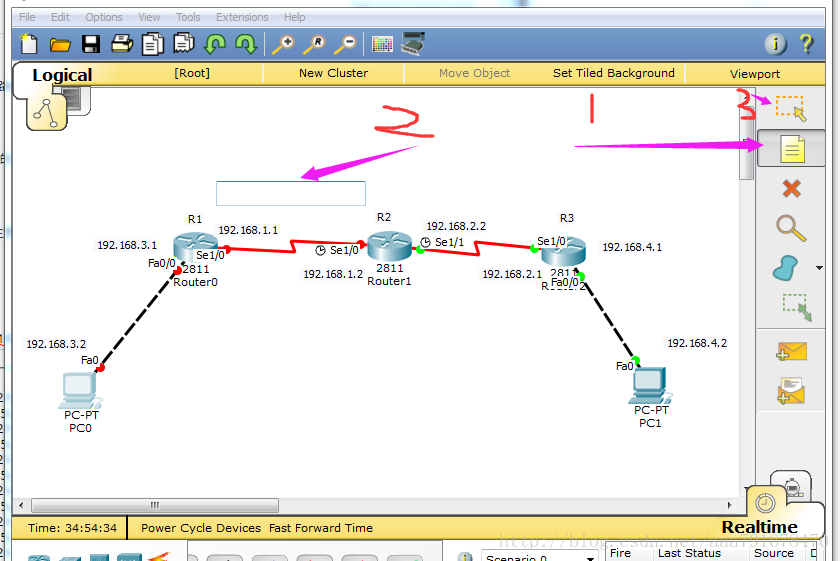Select the PC1 computer icon

tap(650, 386)
